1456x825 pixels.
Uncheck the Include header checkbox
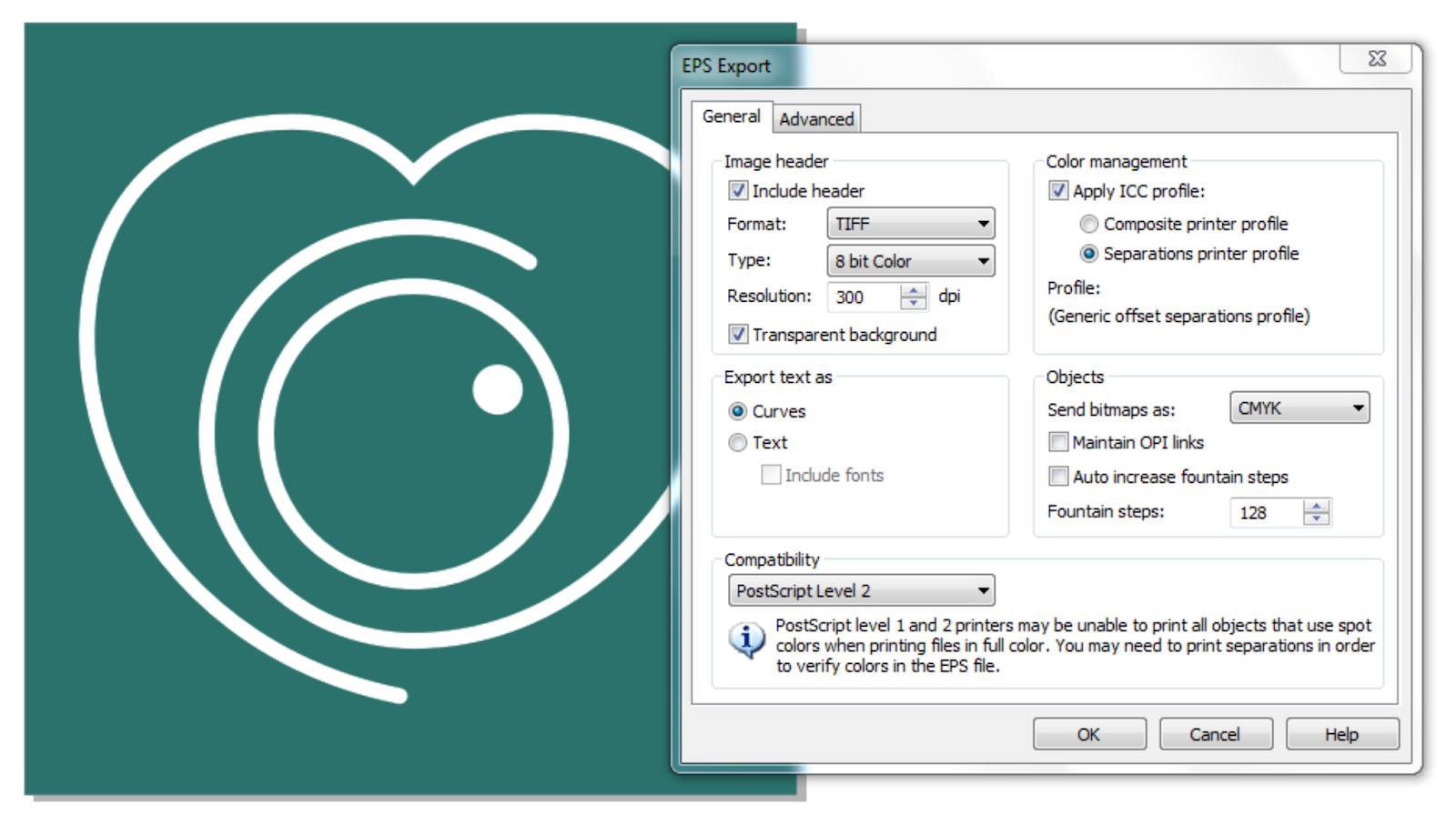(x=737, y=190)
